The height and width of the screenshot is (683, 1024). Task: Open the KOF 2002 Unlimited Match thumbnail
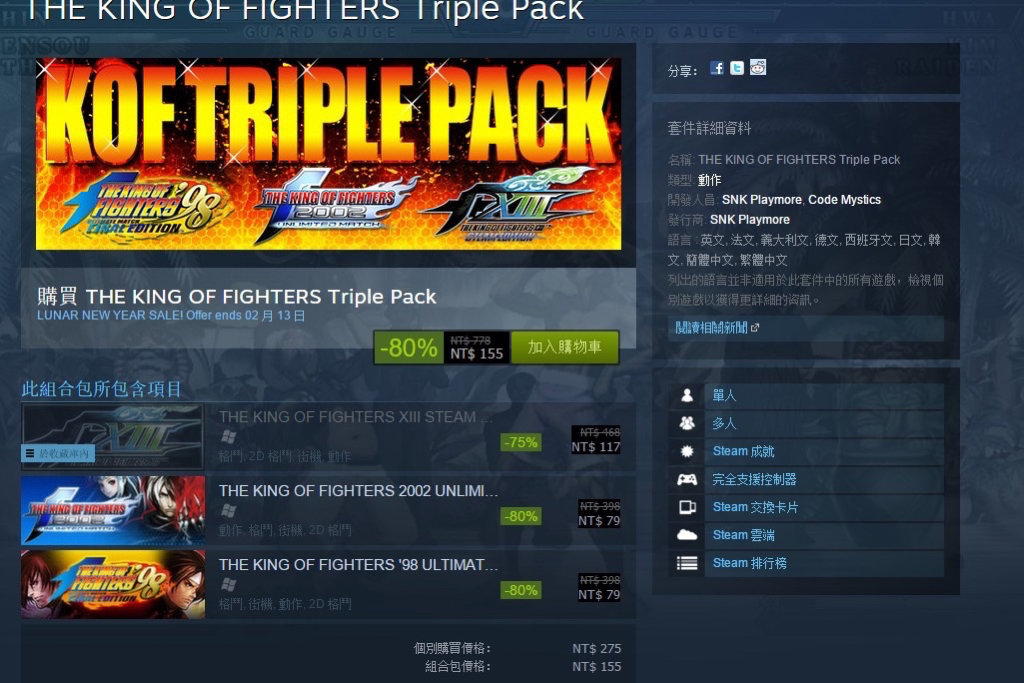coord(113,510)
